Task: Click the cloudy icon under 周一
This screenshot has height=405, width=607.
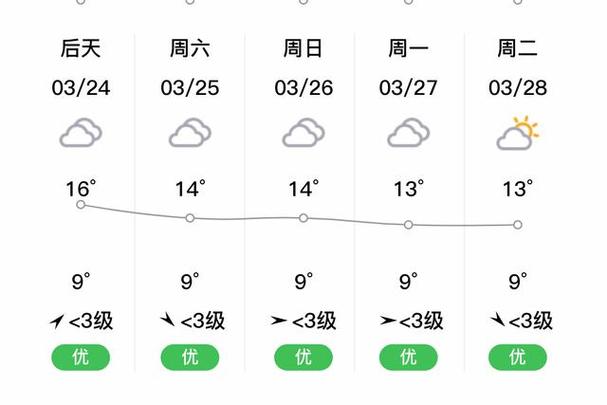Action: coord(408,133)
